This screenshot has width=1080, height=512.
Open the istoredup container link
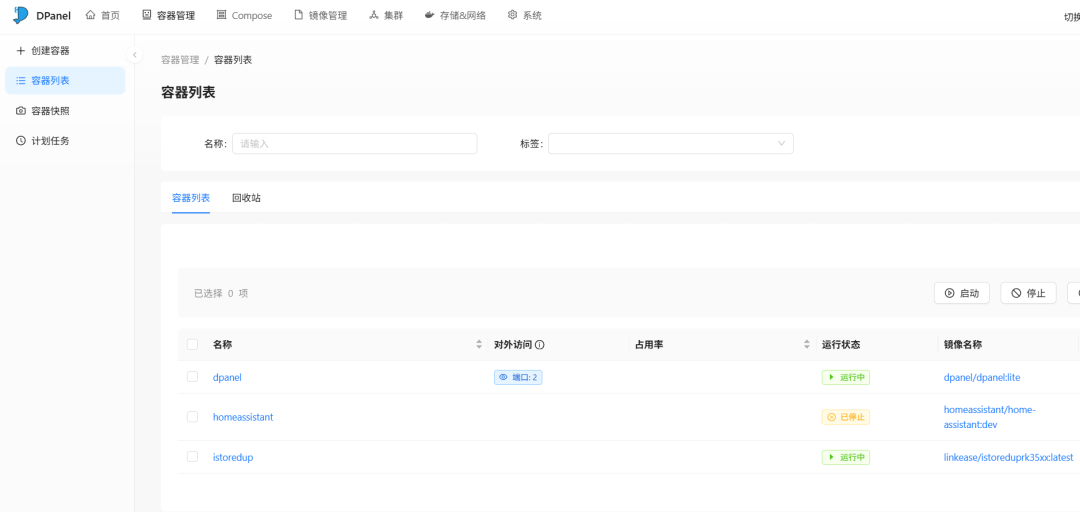pyautogui.click(x=233, y=457)
